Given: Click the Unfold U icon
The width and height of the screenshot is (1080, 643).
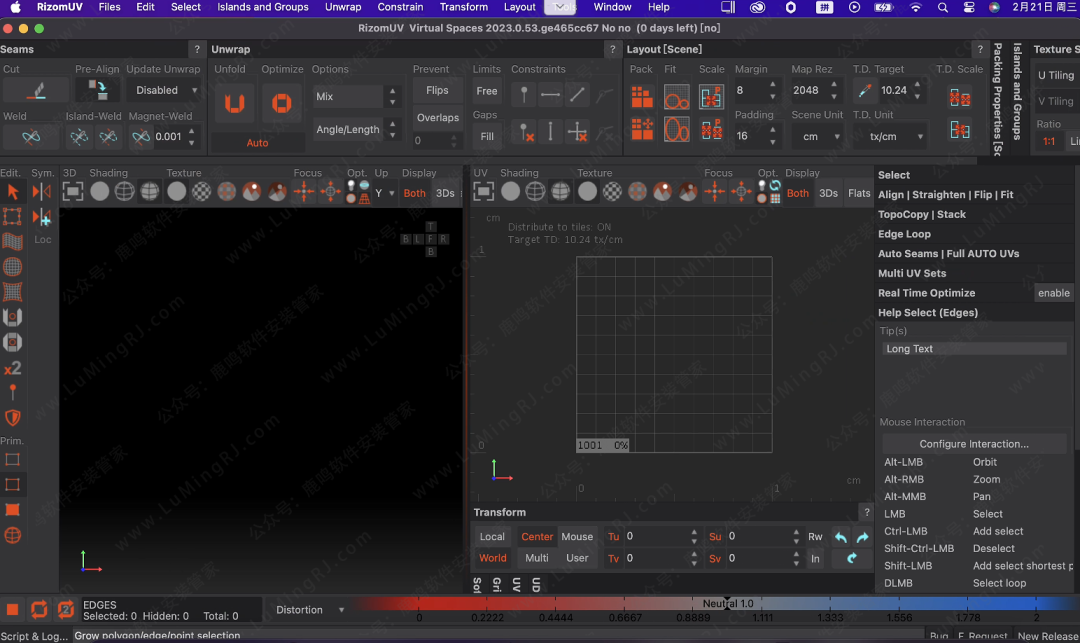Looking at the screenshot, I should pos(234,104).
